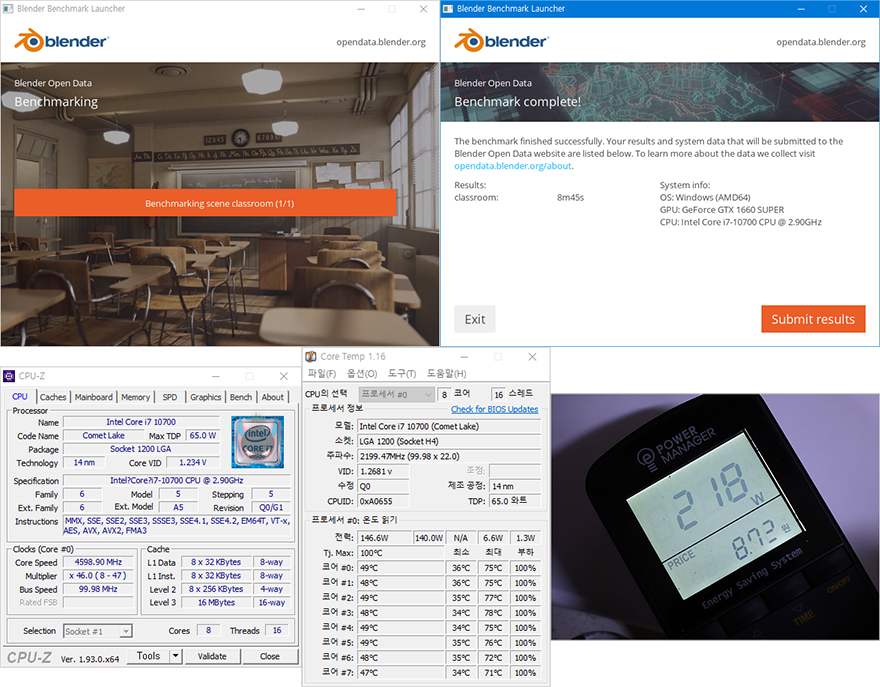Click the title bar icon of the right Blender Benchmark Launcher
Image resolution: width=880 pixels, height=687 pixels.
click(448, 8)
